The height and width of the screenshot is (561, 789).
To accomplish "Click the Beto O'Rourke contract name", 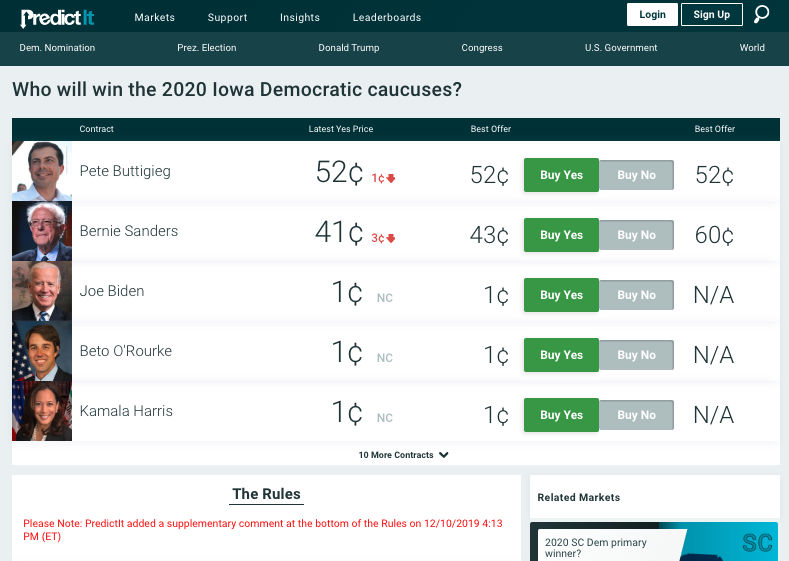I will pos(126,351).
